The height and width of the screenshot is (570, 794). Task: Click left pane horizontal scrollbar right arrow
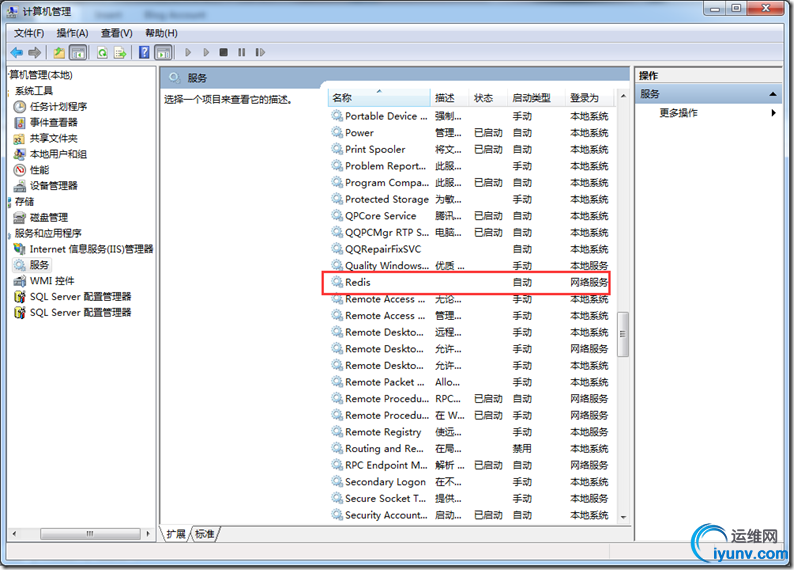[148, 534]
